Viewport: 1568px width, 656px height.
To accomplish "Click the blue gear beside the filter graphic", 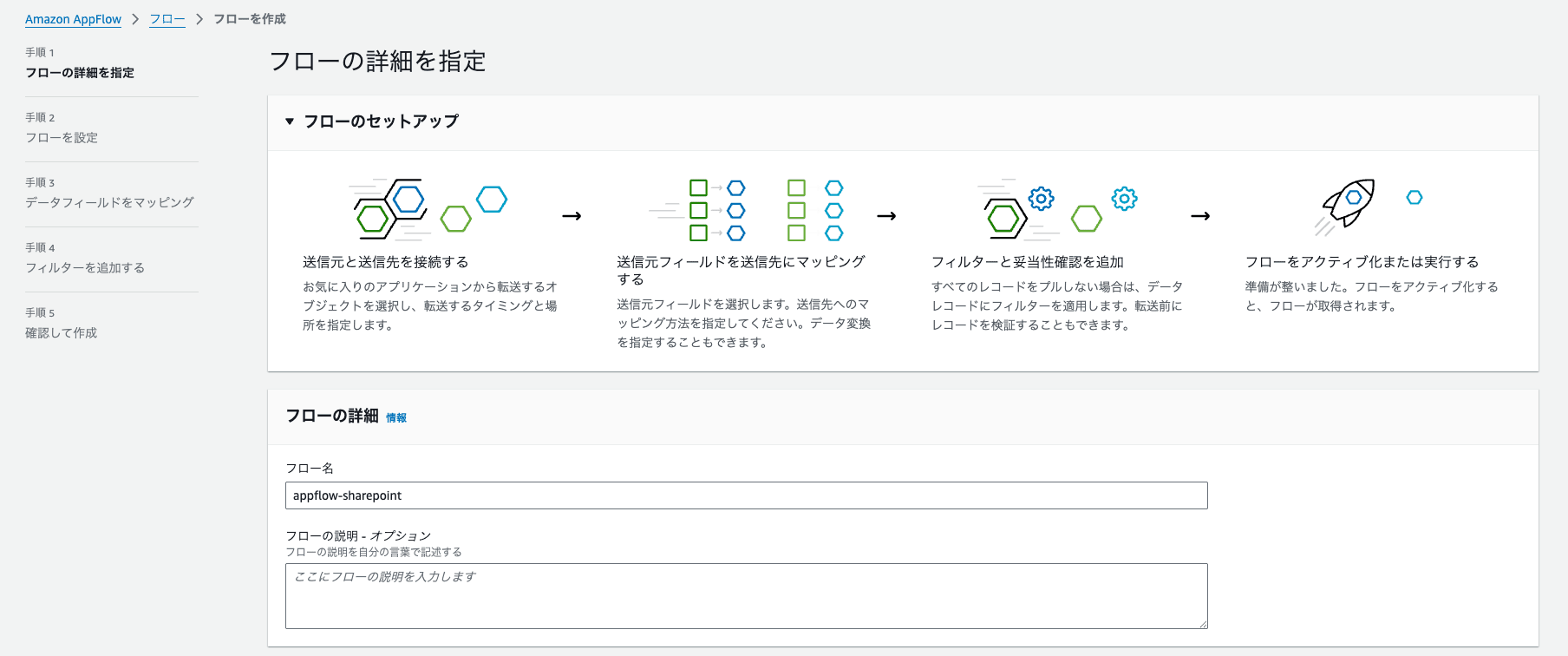I will [1125, 199].
